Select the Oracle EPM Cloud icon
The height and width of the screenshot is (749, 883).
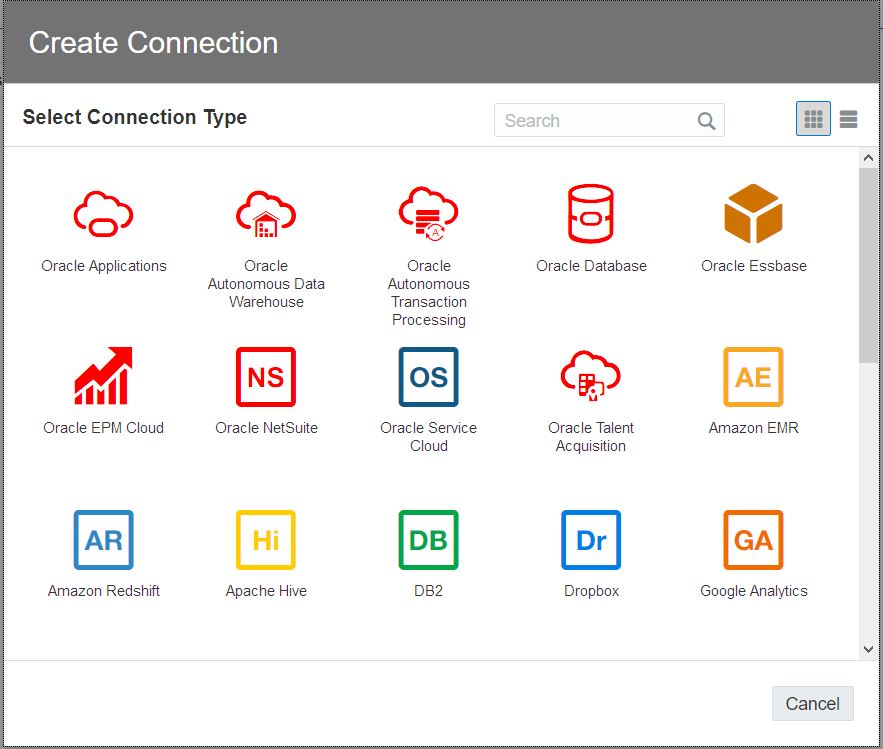pos(103,376)
